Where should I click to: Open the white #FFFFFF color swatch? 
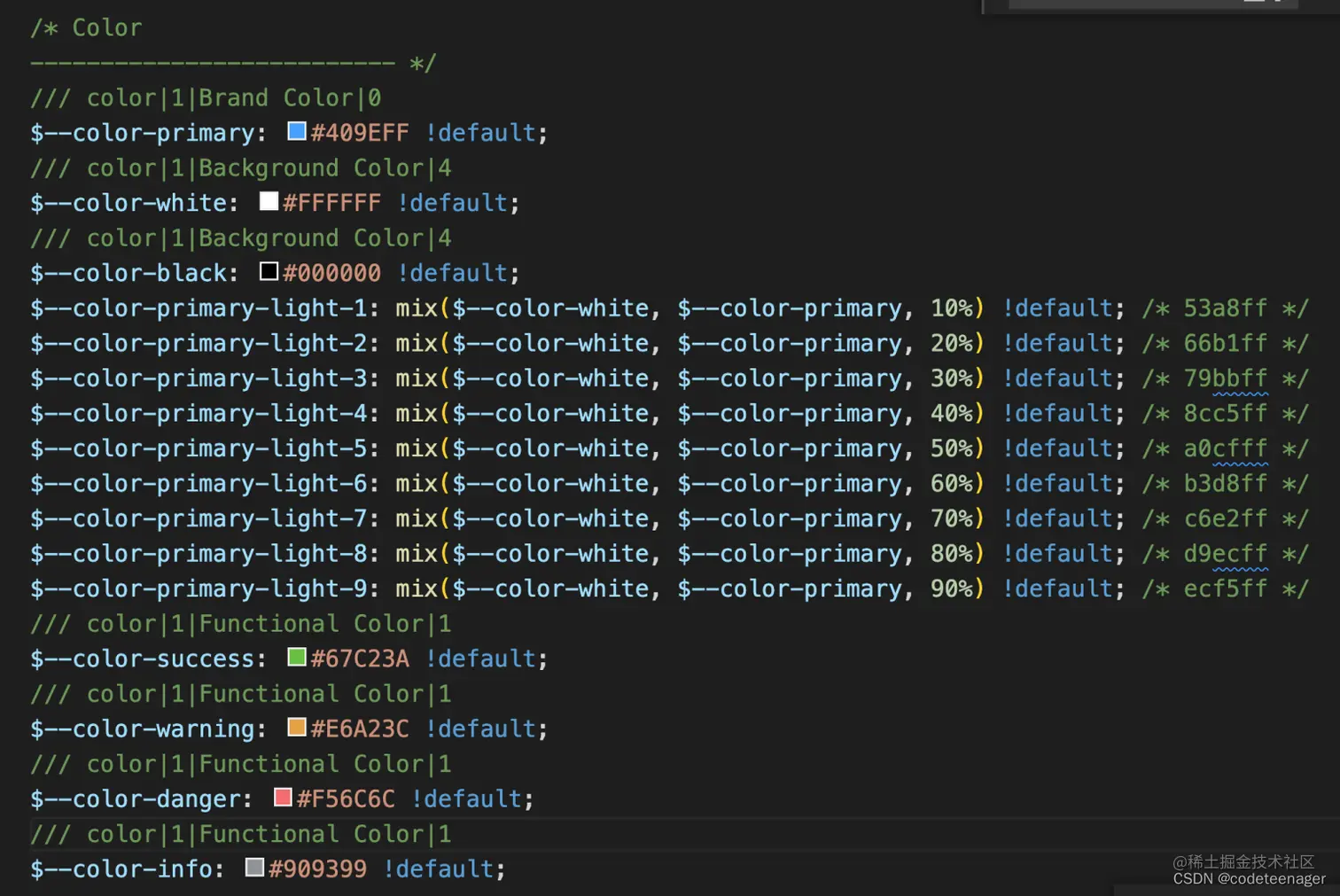point(269,202)
